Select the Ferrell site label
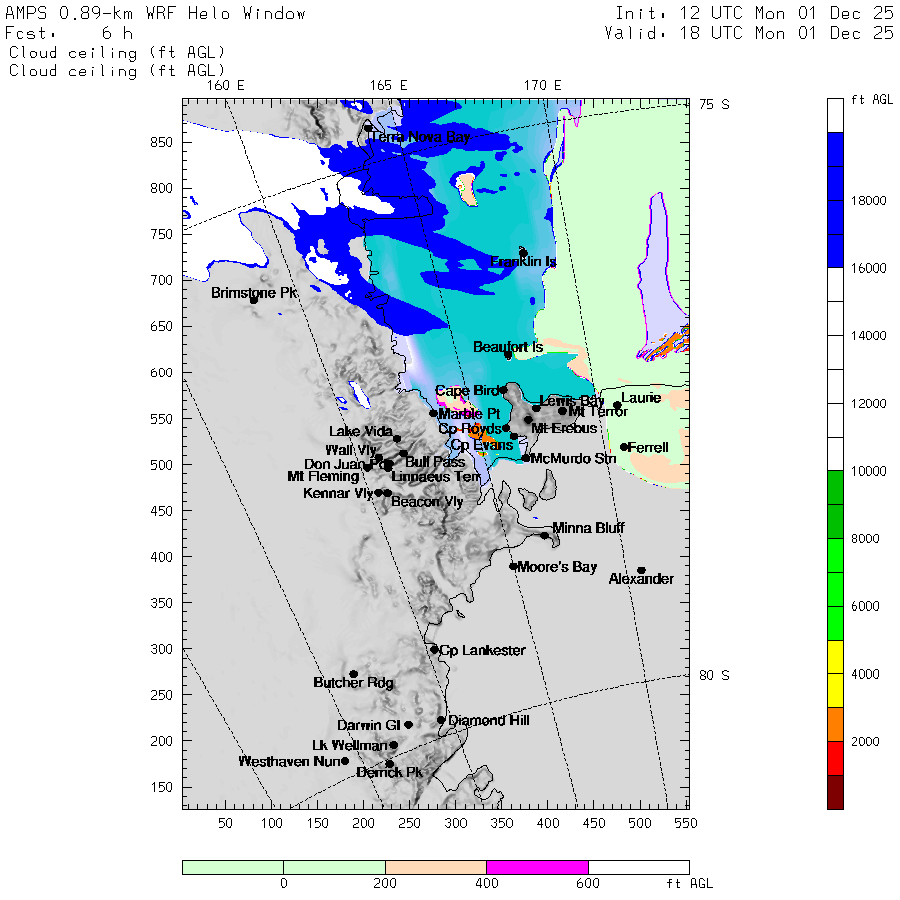The width and height of the screenshot is (900, 900). [x=649, y=447]
